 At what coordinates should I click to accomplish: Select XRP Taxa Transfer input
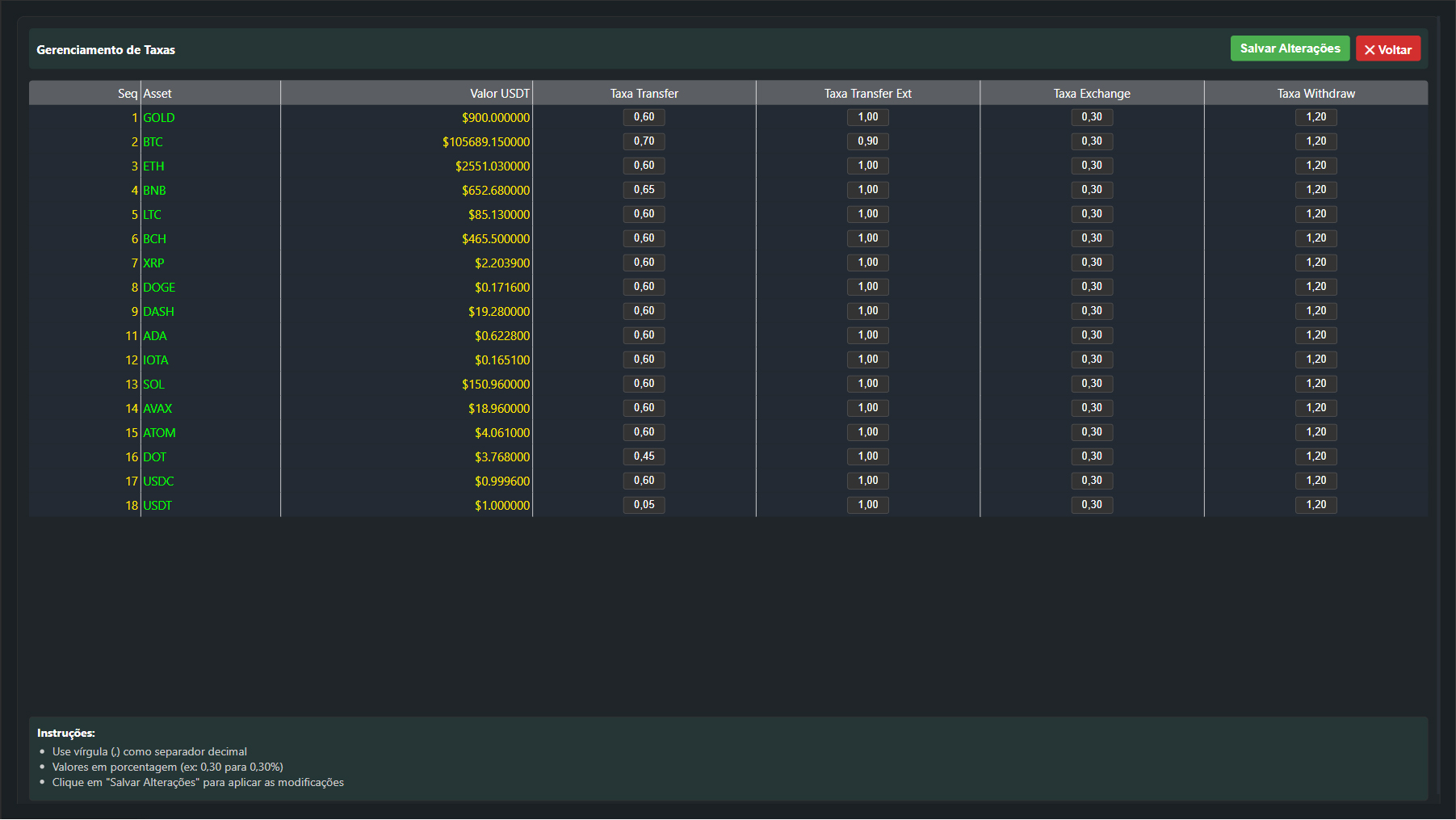[x=644, y=263]
